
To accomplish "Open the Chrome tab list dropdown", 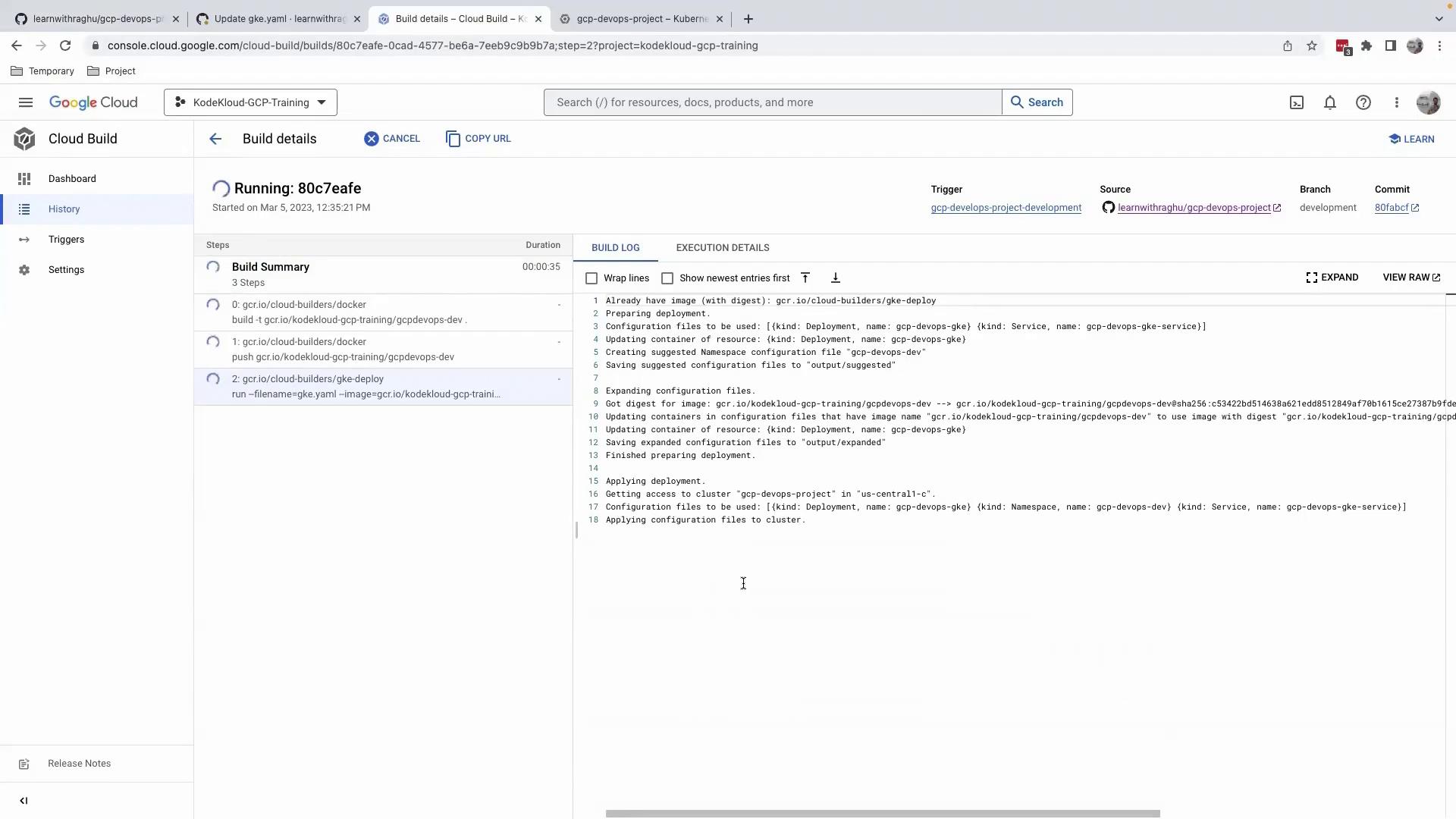I will [1439, 19].
